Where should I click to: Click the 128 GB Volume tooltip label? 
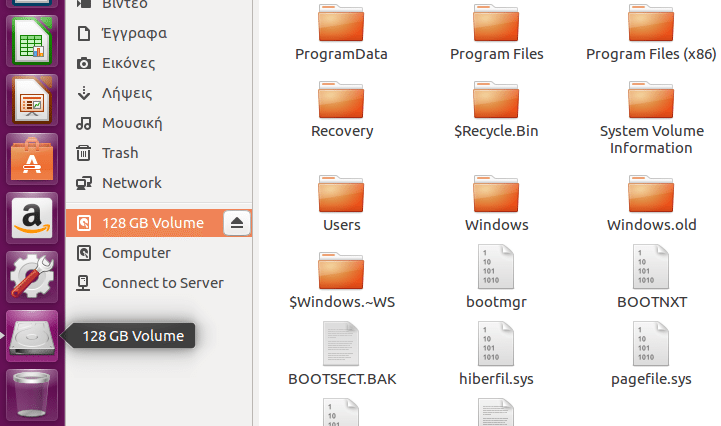133,336
